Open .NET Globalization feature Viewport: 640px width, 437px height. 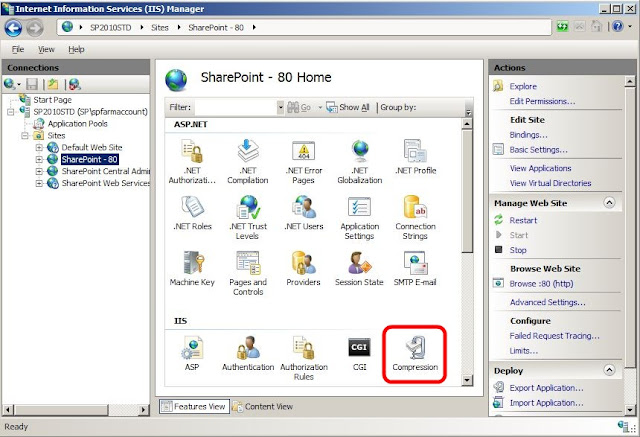click(360, 162)
